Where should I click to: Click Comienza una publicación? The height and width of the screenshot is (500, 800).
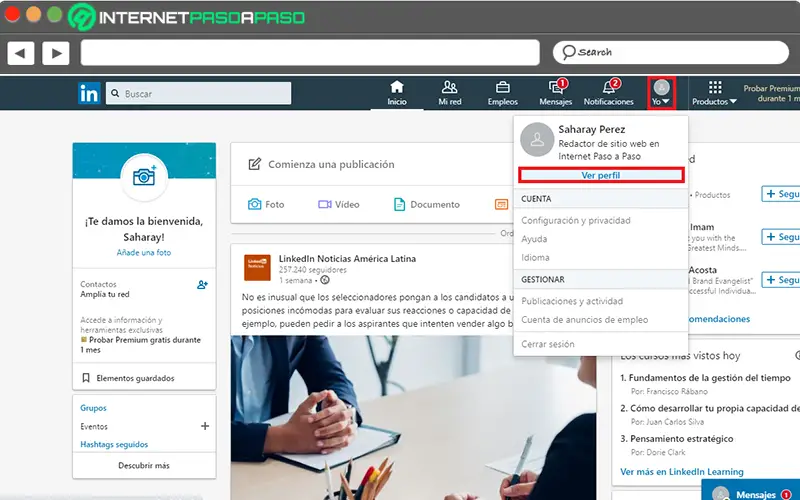(331, 164)
